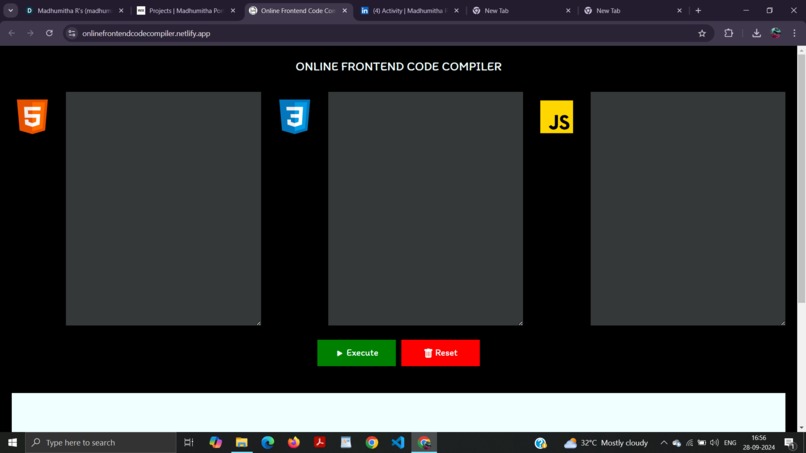Open the browser Downloads icon
Image resolution: width=806 pixels, height=453 pixels.
coord(756,33)
